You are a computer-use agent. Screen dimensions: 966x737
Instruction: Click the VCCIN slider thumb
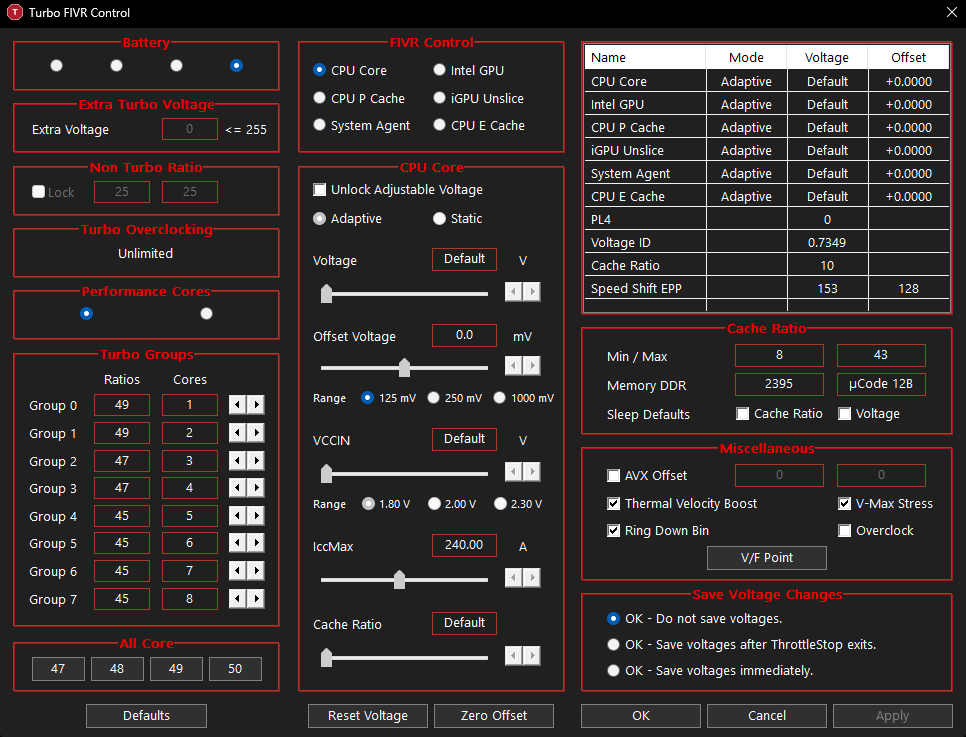pyautogui.click(x=327, y=473)
